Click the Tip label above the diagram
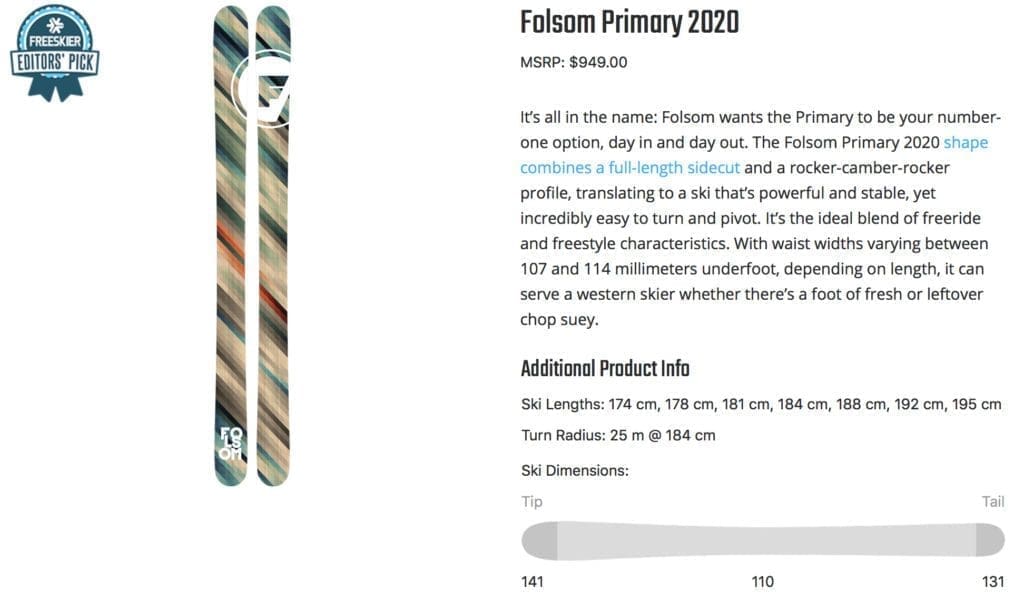Viewport: 1024px width, 609px height. (x=532, y=502)
